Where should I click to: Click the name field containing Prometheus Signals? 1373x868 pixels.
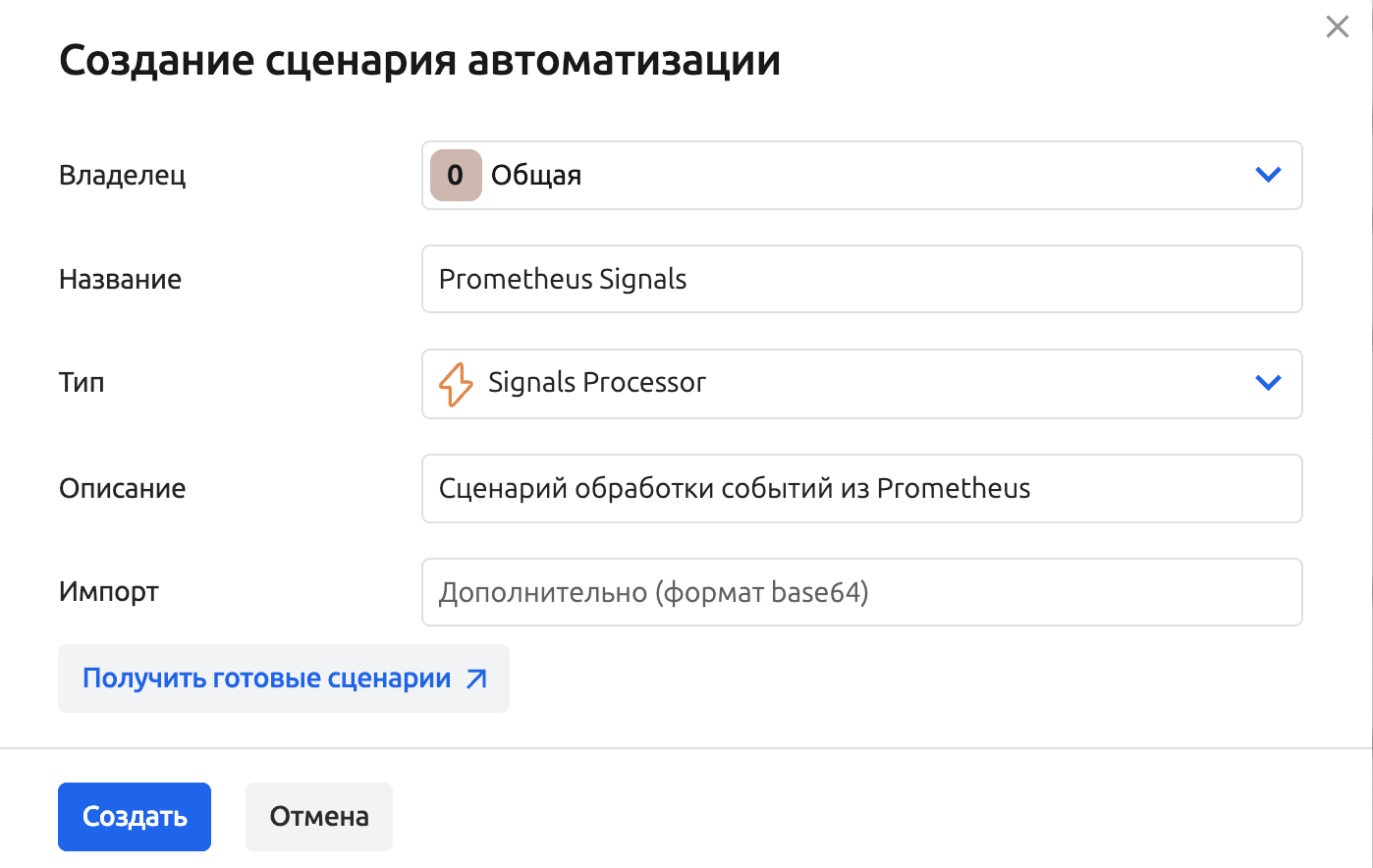pos(860,279)
